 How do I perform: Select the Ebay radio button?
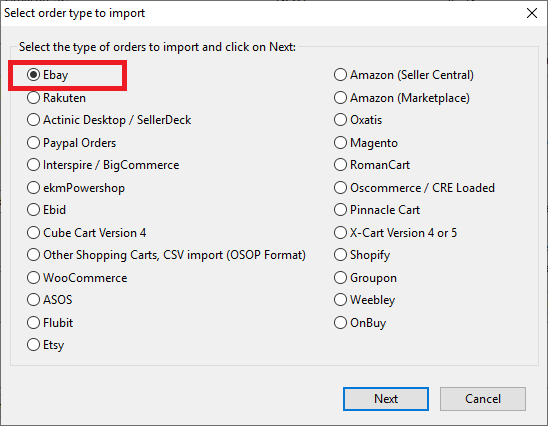(48, 75)
